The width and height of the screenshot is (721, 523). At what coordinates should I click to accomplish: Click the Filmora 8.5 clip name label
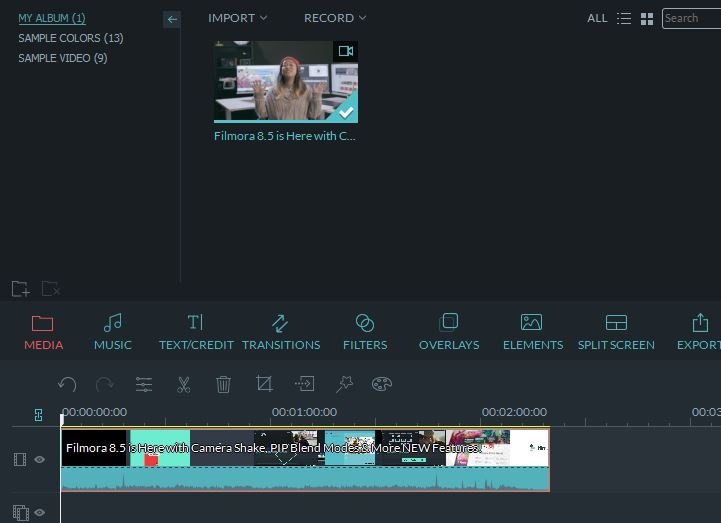click(x=285, y=136)
